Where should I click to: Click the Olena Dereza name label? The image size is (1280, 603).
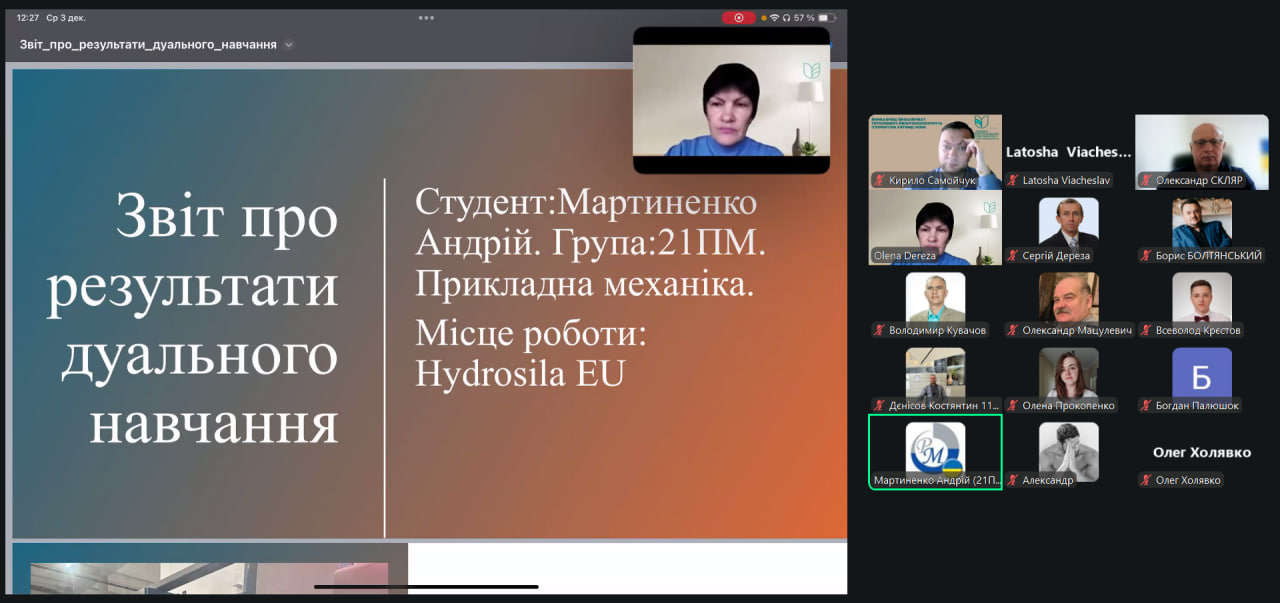pyautogui.click(x=905, y=256)
